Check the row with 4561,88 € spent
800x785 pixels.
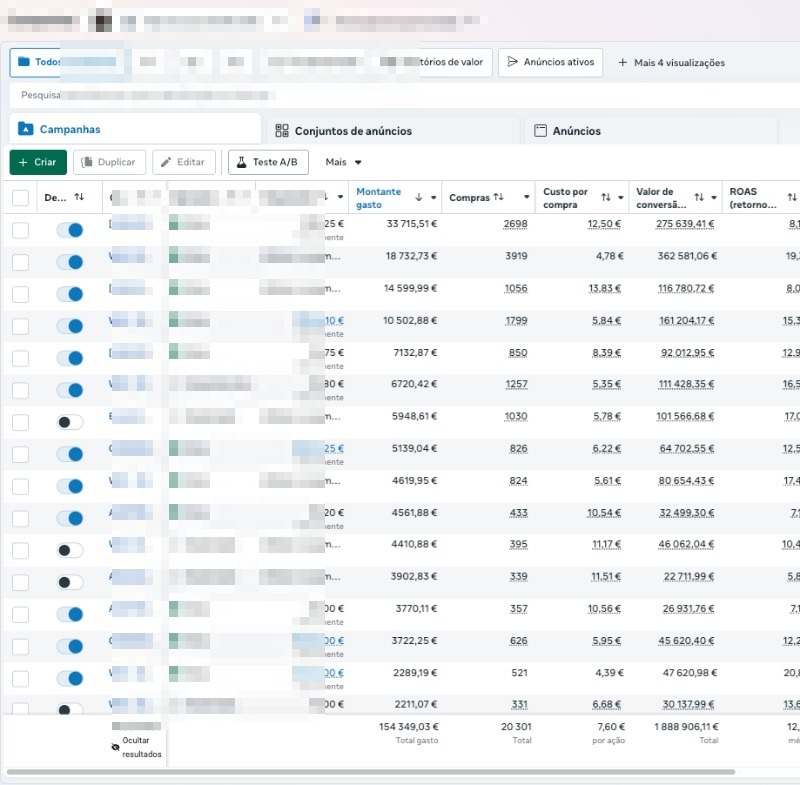20,519
